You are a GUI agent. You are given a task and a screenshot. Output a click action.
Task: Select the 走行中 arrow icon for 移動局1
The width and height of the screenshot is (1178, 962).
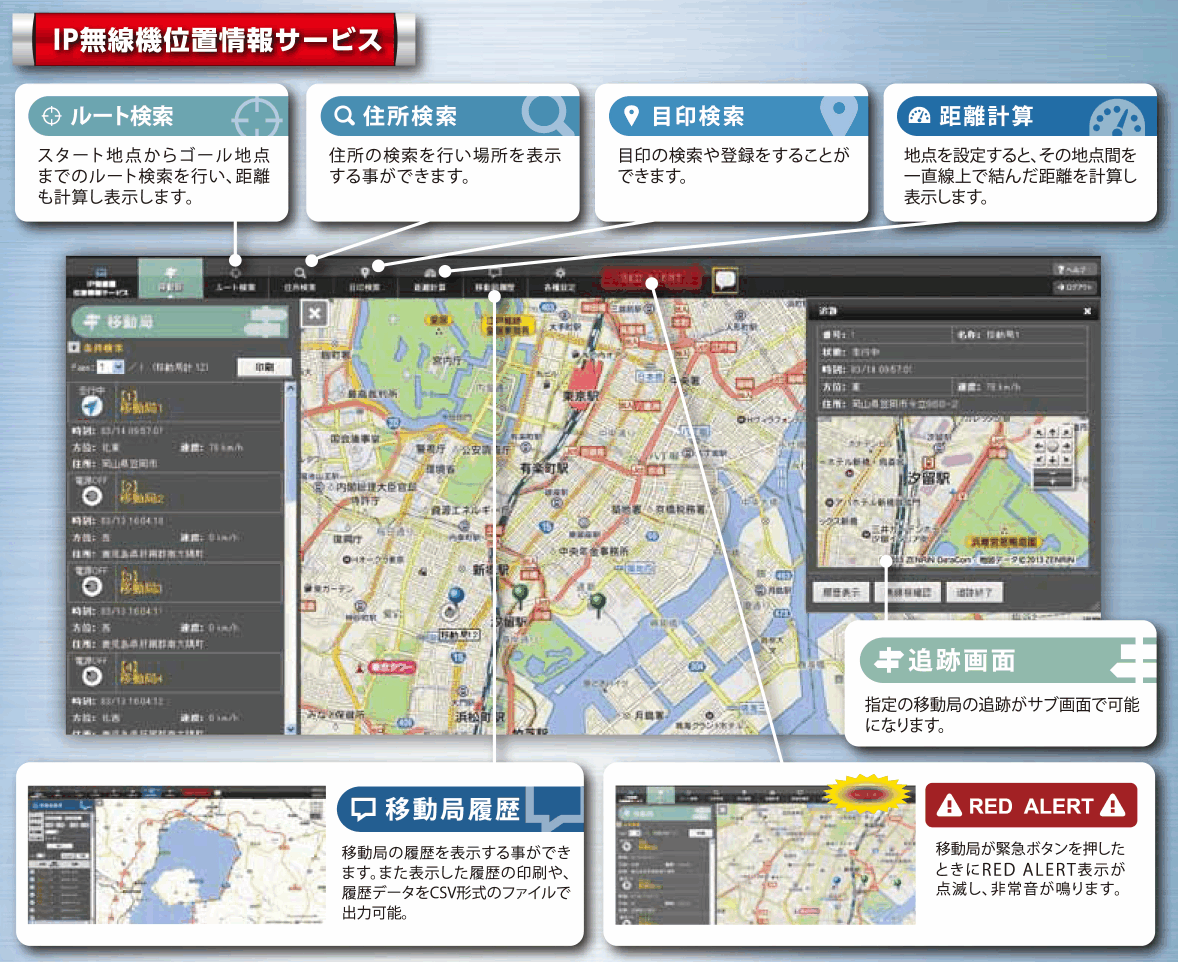tap(92, 405)
